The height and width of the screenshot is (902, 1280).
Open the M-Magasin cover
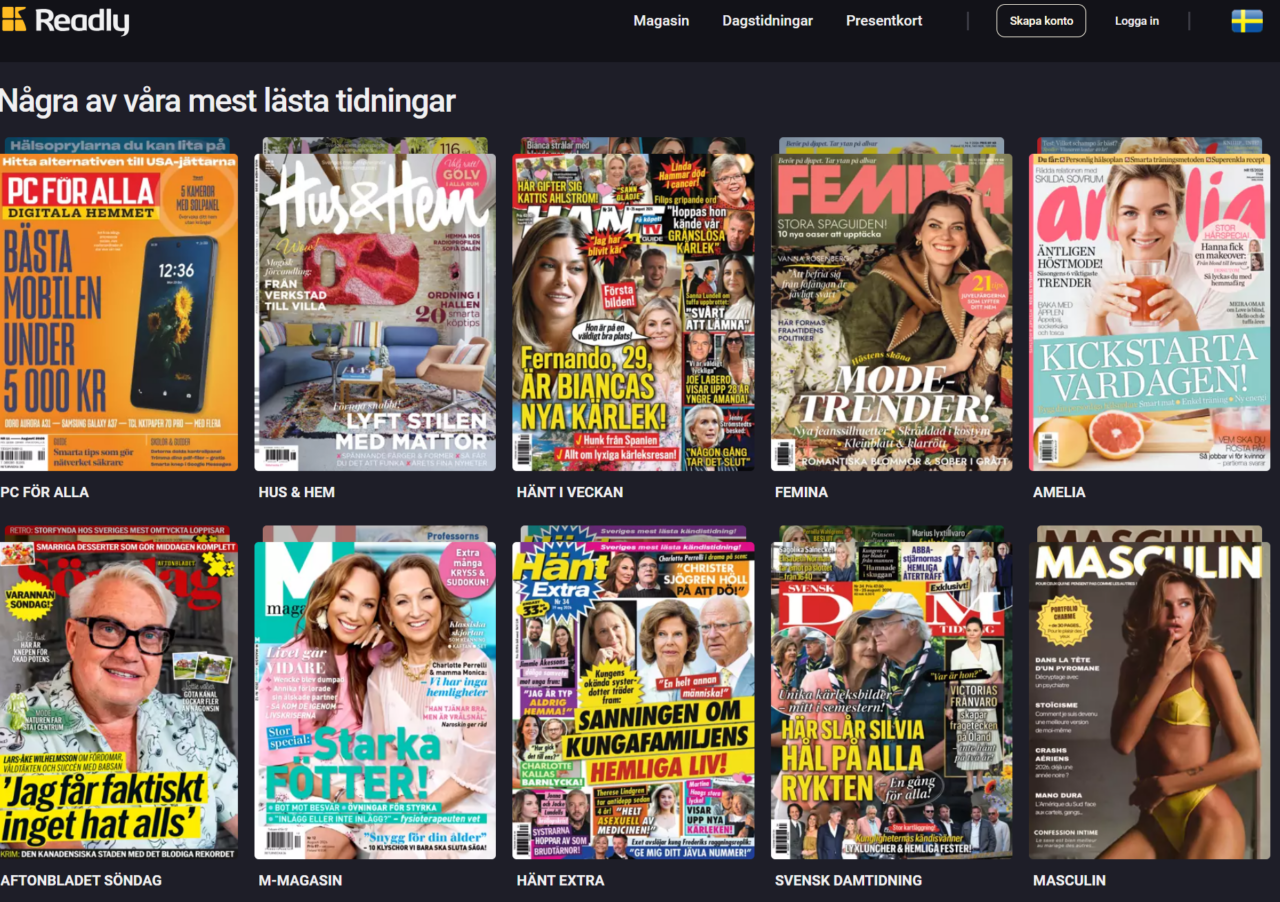pyautogui.click(x=375, y=700)
